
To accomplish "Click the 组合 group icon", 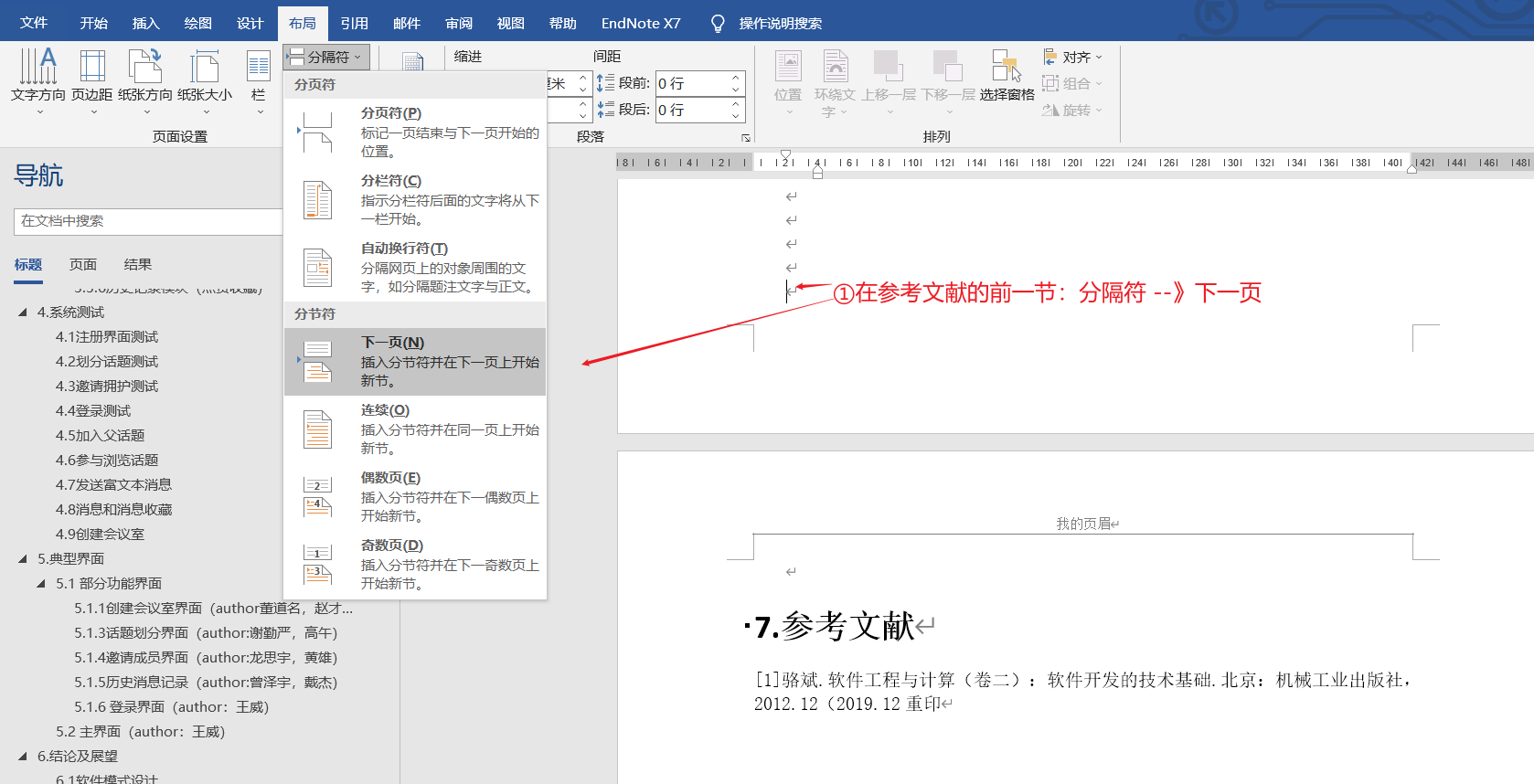I will pyautogui.click(x=1050, y=83).
